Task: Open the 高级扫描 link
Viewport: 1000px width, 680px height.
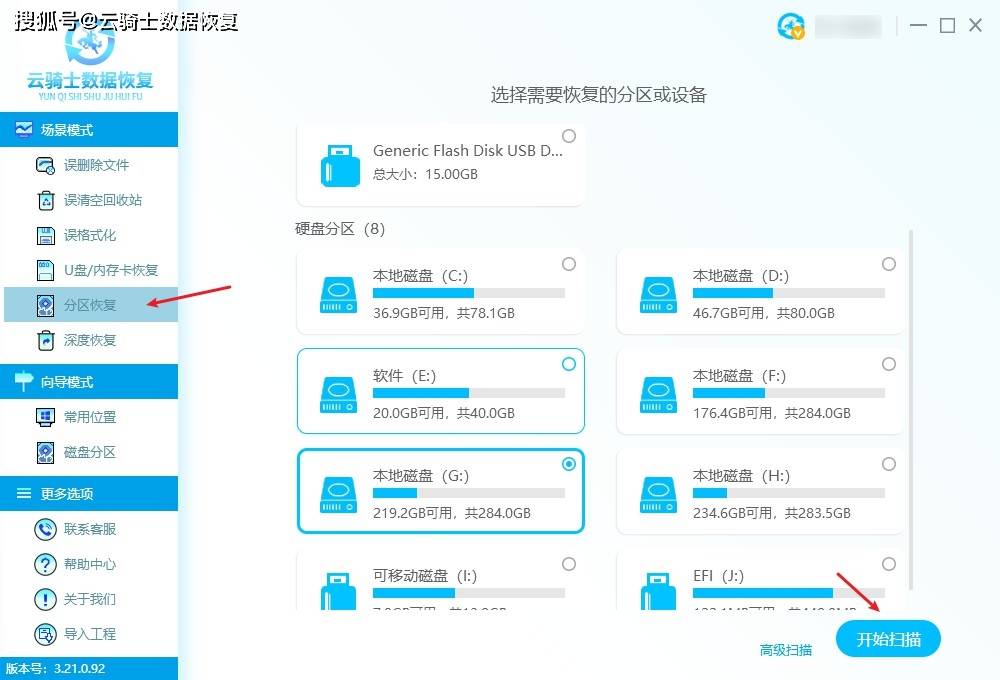Action: coord(786,650)
